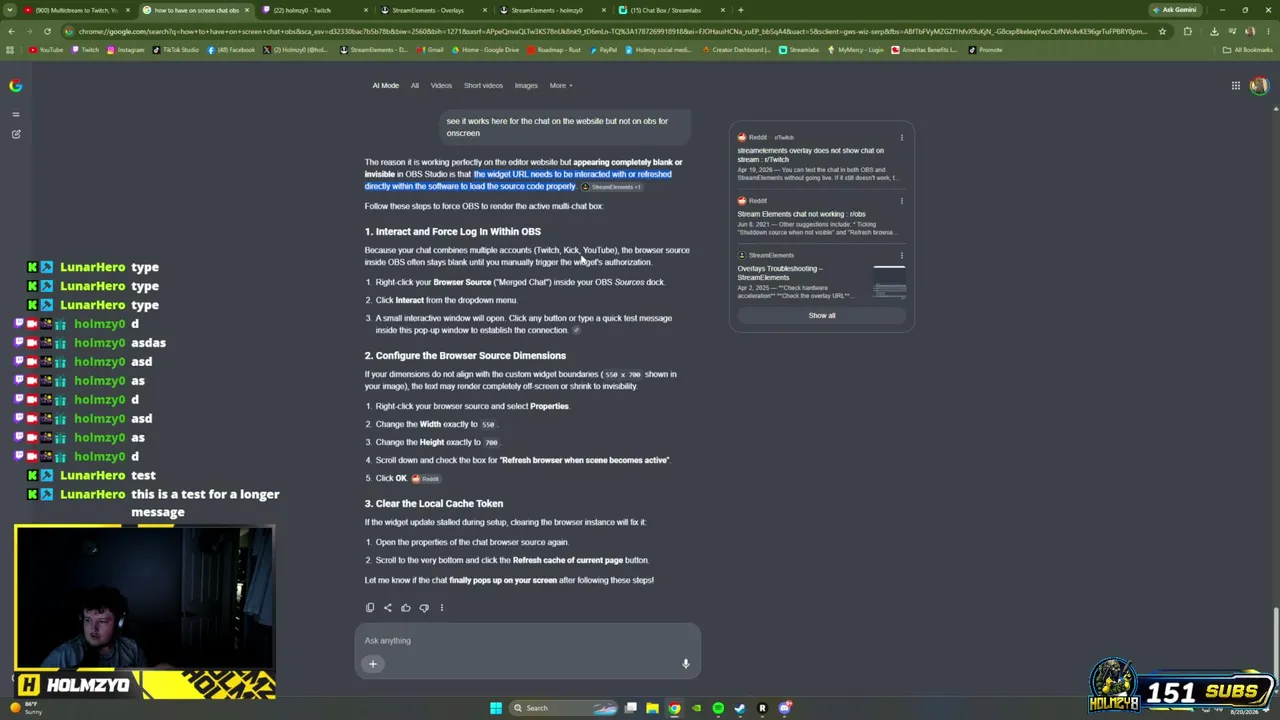Screen dimensions: 1280x720
Task: Click the Google logo in the page corner
Action: (15, 85)
